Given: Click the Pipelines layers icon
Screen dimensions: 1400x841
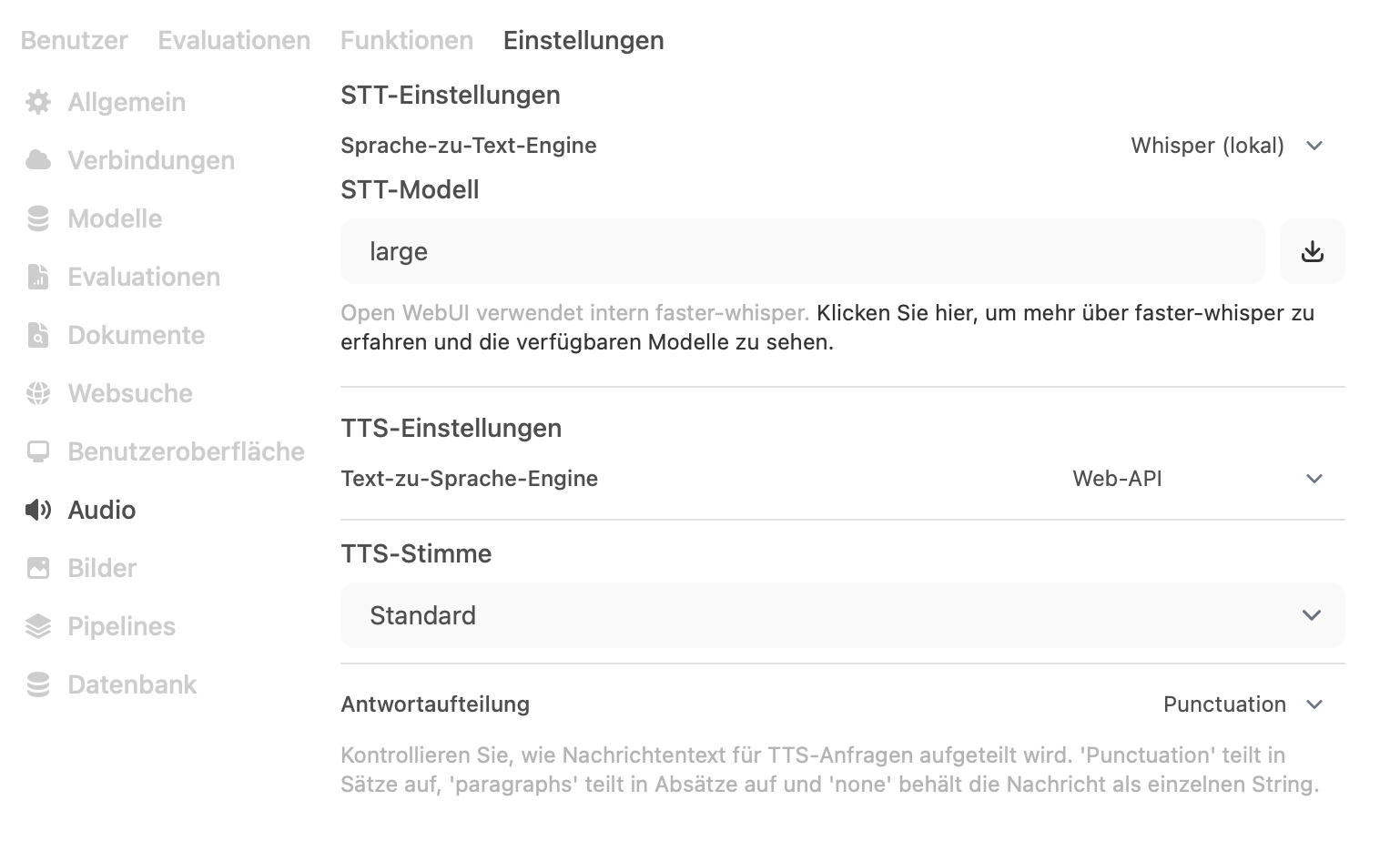Looking at the screenshot, I should coord(38,626).
